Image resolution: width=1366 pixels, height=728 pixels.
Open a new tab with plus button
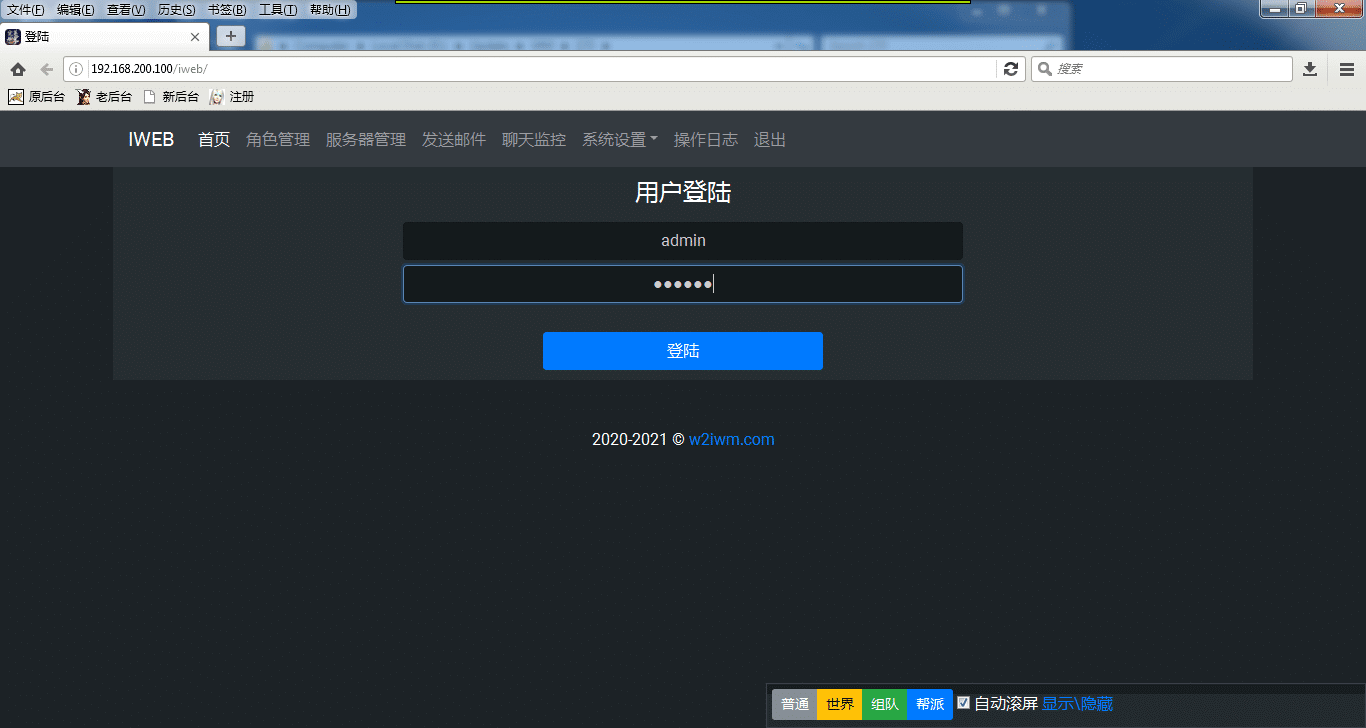pyautogui.click(x=231, y=36)
